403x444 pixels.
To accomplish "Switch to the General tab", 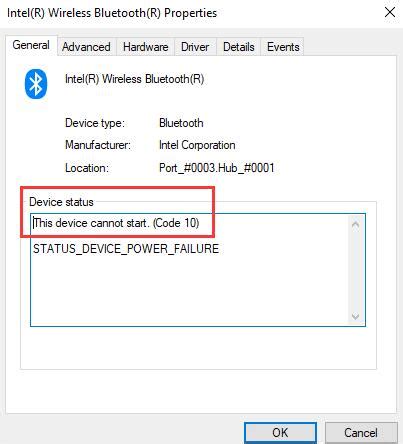I will 31,45.
